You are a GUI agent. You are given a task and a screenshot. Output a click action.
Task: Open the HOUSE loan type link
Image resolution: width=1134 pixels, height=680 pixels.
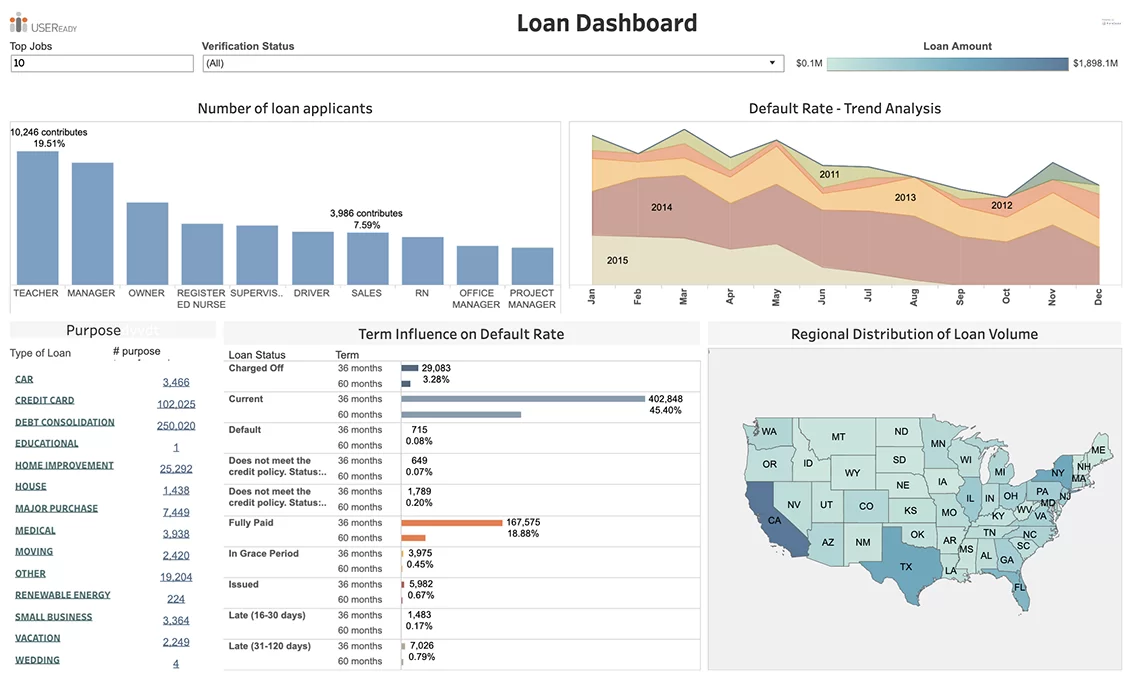click(30, 487)
